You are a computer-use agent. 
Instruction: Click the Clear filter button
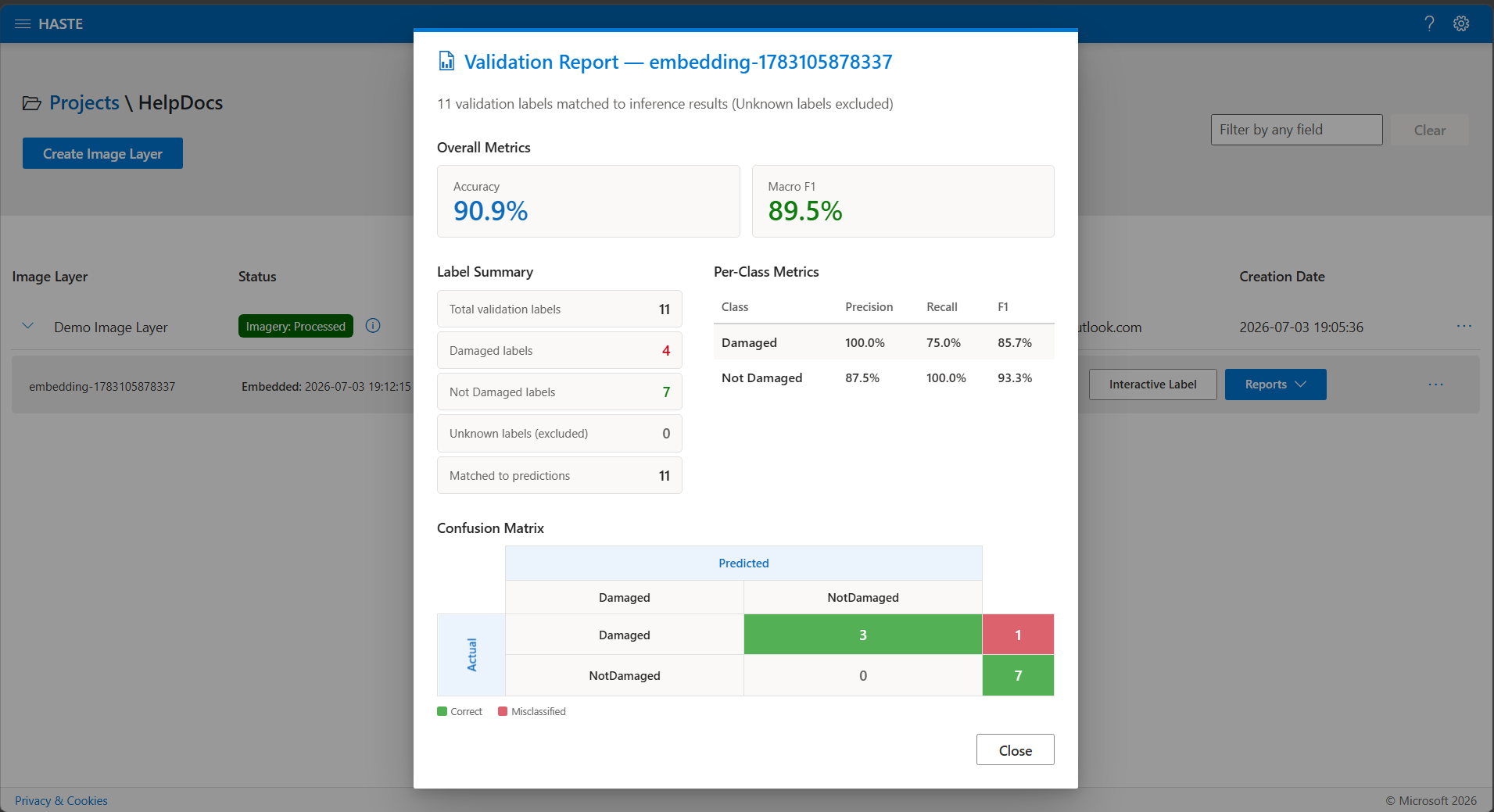click(1429, 130)
